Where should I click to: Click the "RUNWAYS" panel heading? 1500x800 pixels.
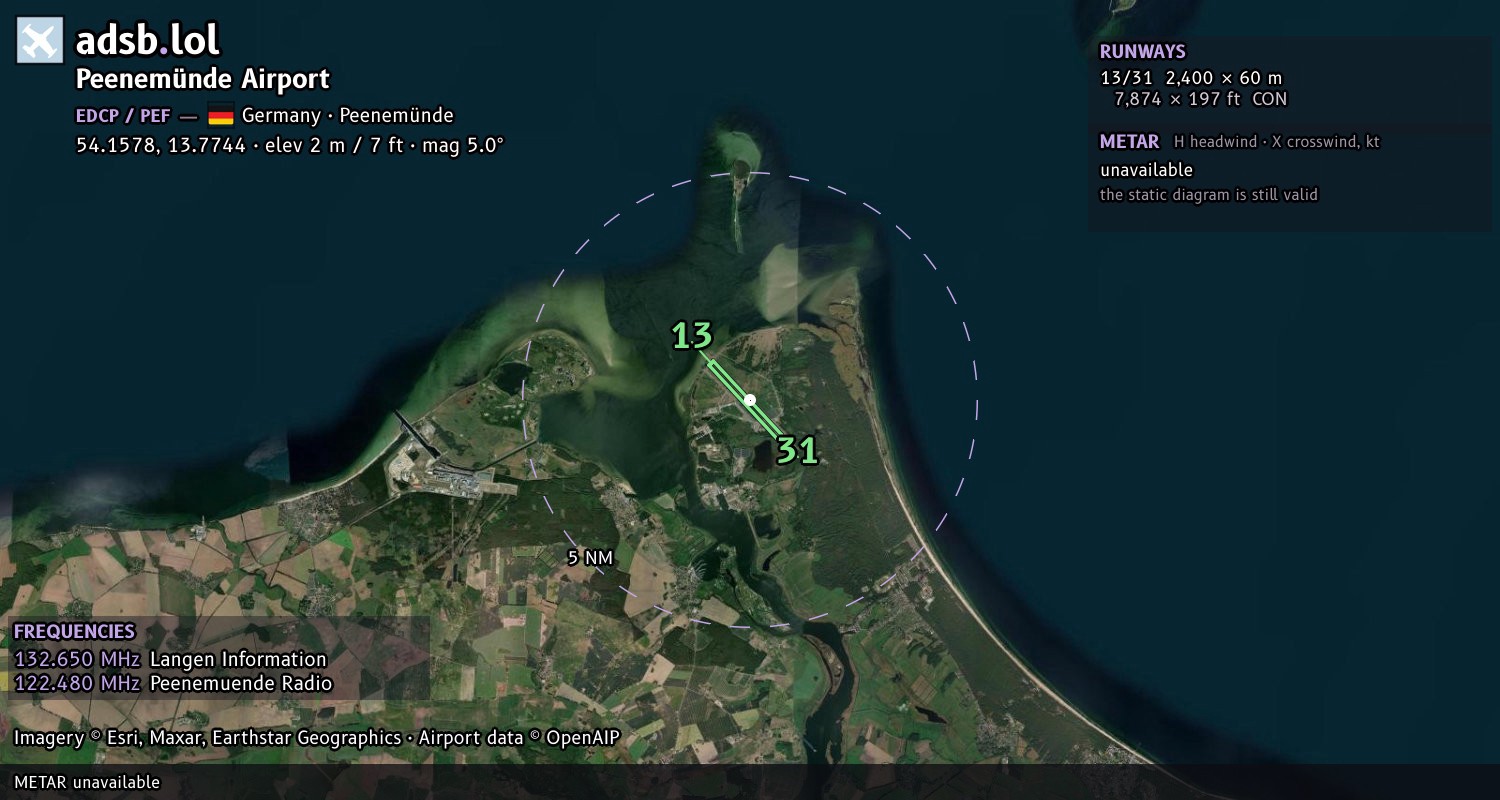pyautogui.click(x=1143, y=52)
